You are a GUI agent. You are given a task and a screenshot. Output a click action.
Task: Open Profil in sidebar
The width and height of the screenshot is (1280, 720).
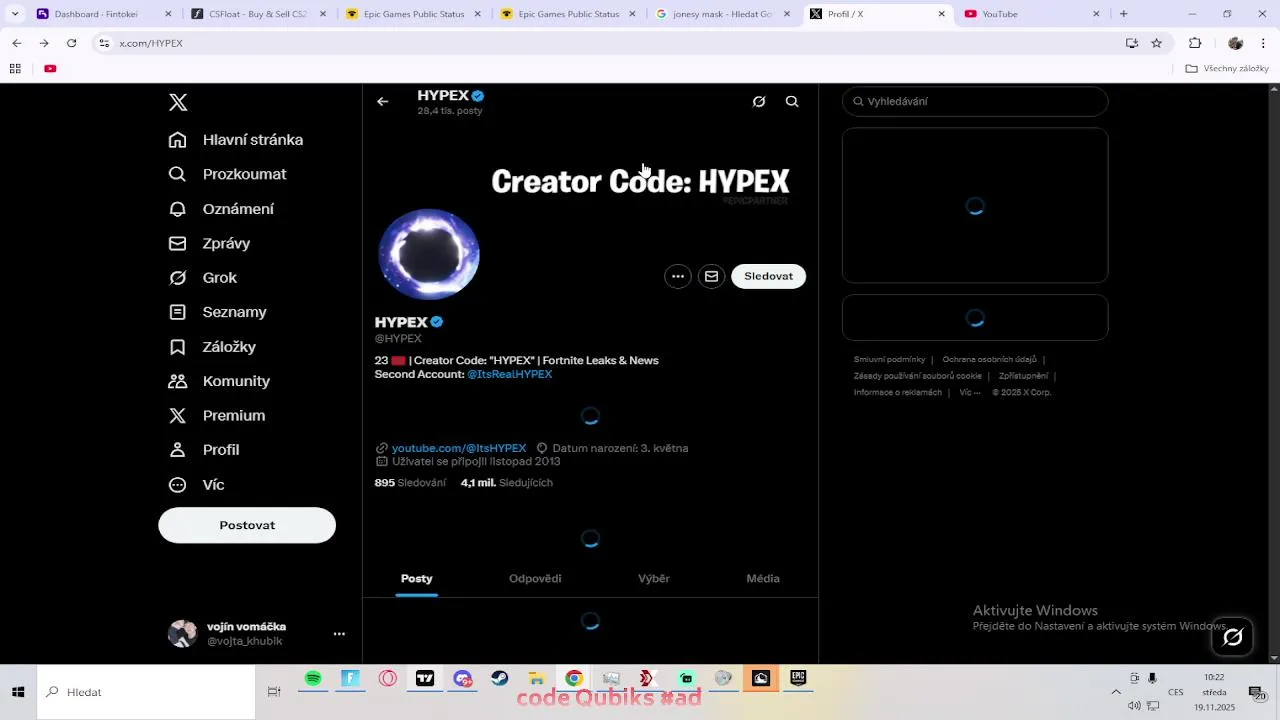[x=205, y=450]
